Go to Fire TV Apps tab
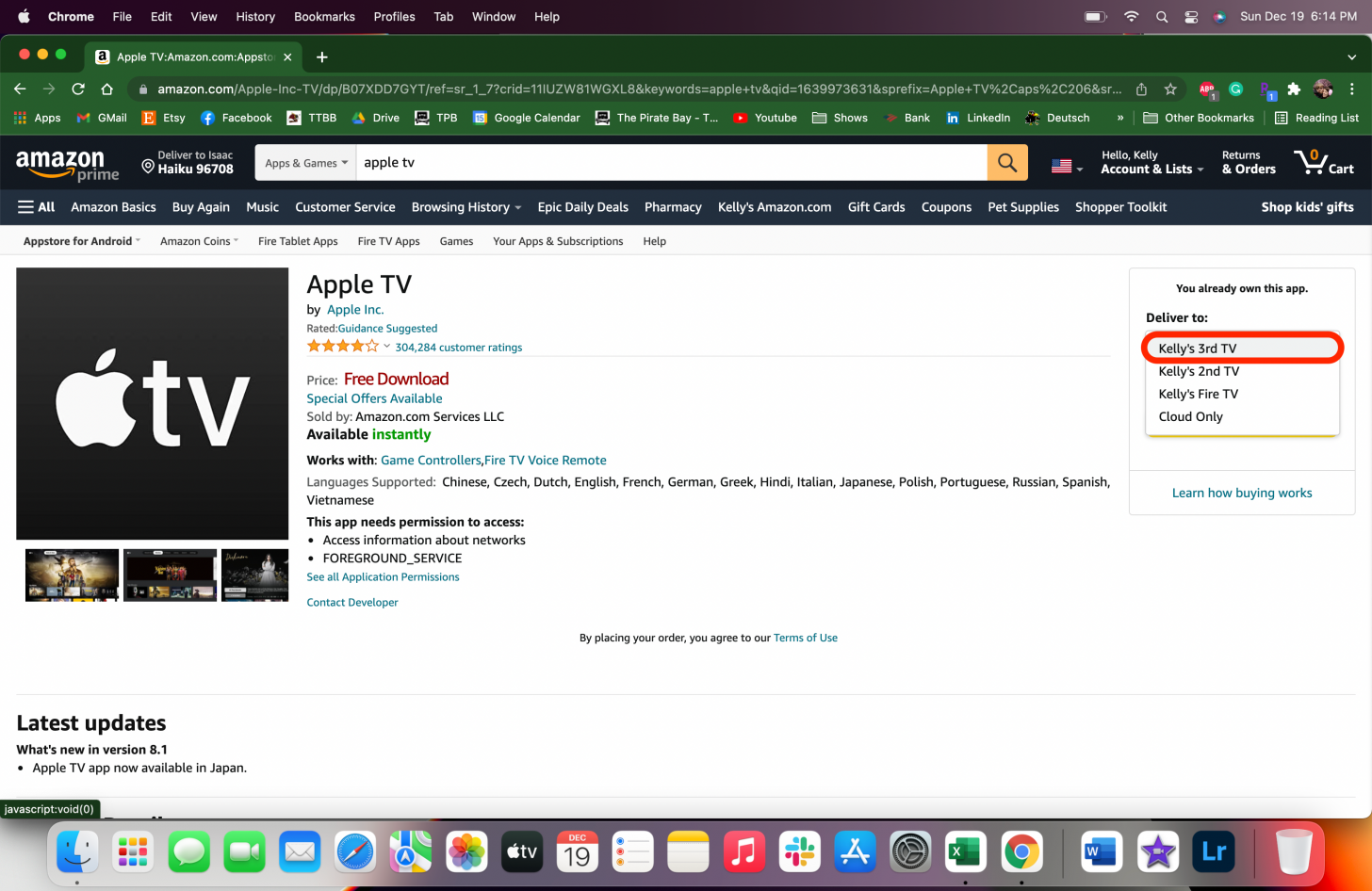1372x891 pixels. tap(389, 241)
